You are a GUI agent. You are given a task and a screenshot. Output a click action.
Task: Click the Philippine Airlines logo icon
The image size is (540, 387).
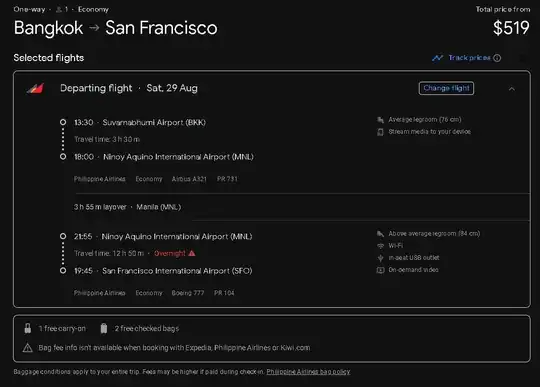[35, 88]
